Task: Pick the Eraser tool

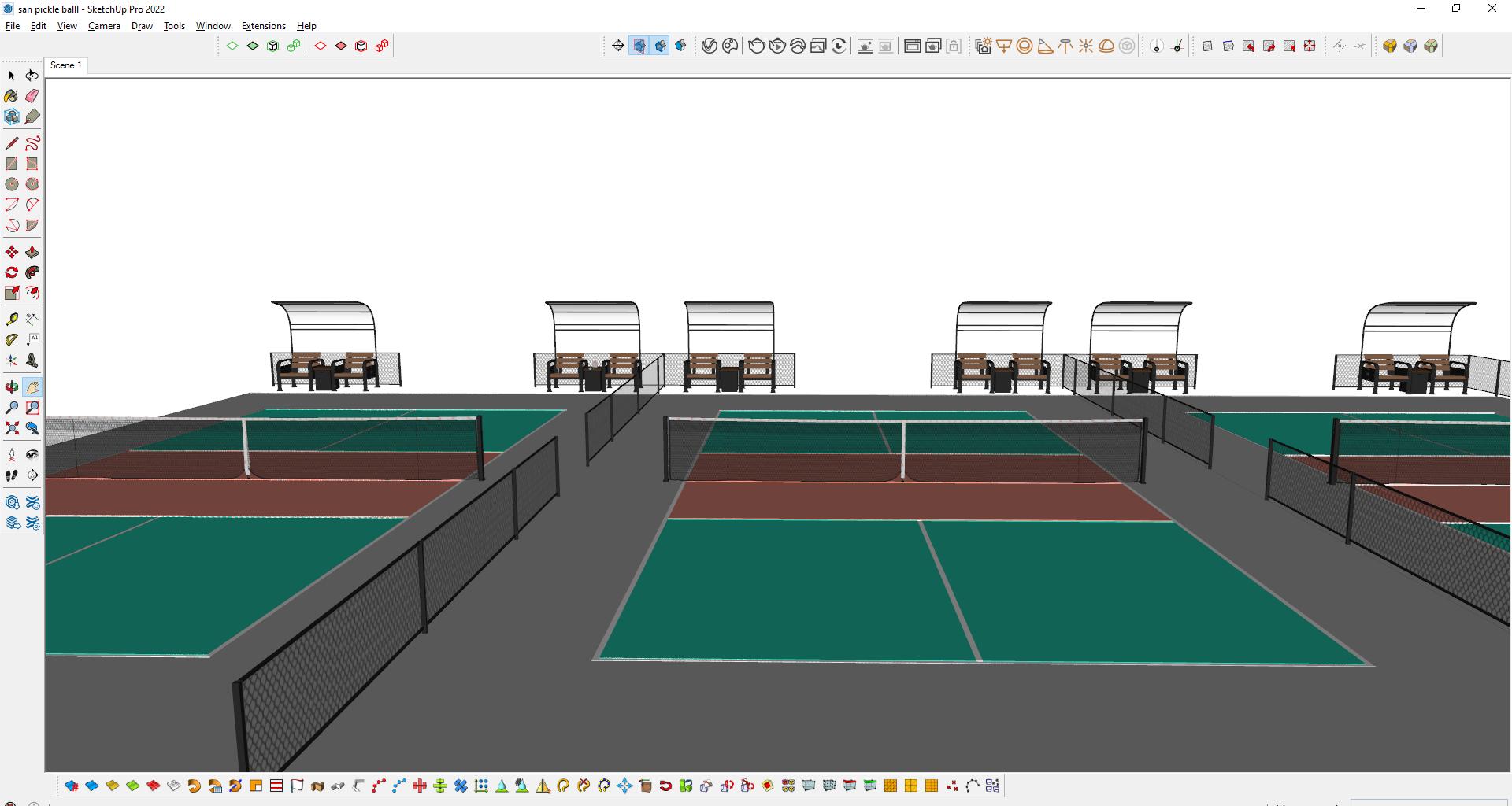Action: coord(32,96)
